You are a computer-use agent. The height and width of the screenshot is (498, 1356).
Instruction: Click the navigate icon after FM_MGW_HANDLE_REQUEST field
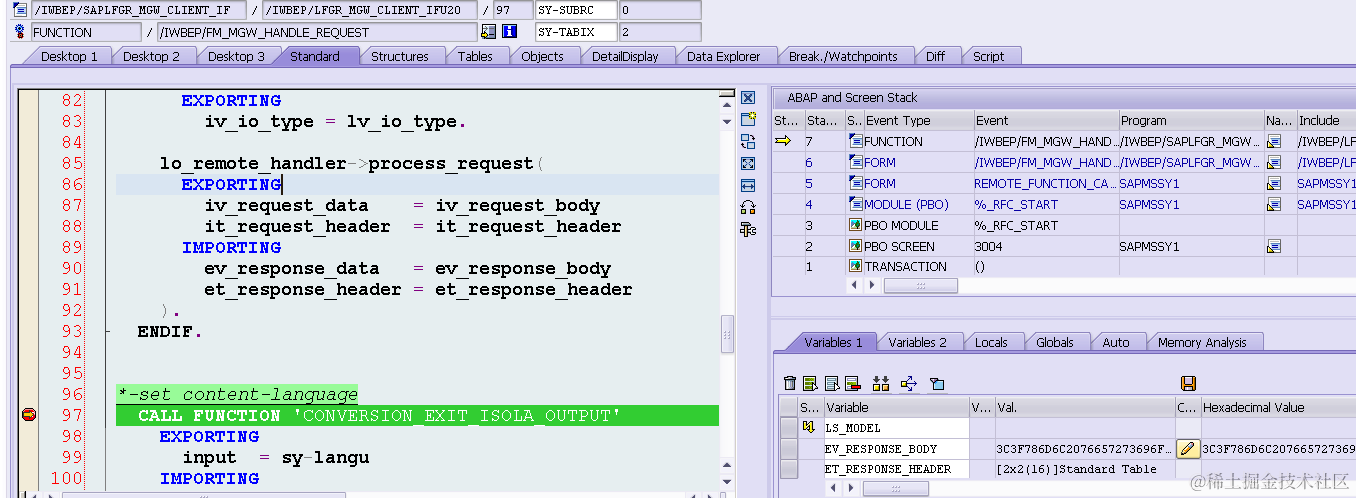pyautogui.click(x=488, y=32)
